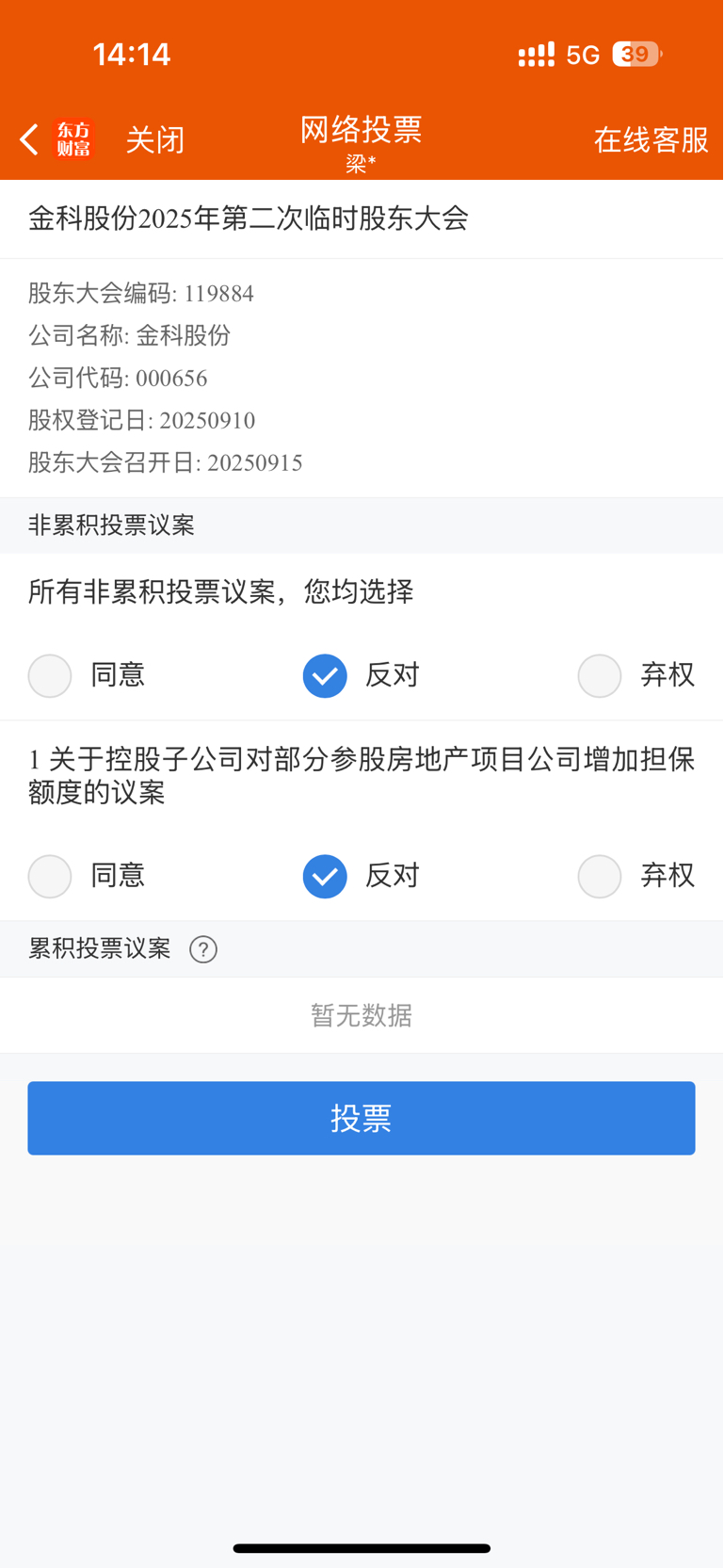The image size is (724, 1568).
Task: Tap the cellular signal bars icon
Action: 537,55
